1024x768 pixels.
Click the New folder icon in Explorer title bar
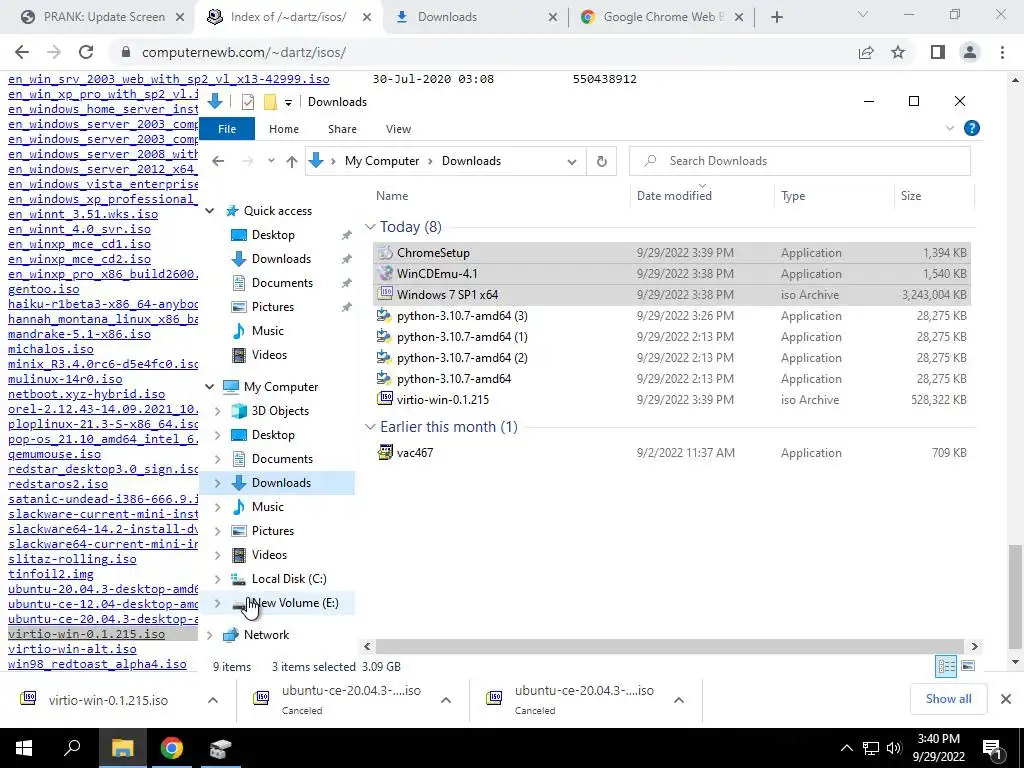coord(270,102)
